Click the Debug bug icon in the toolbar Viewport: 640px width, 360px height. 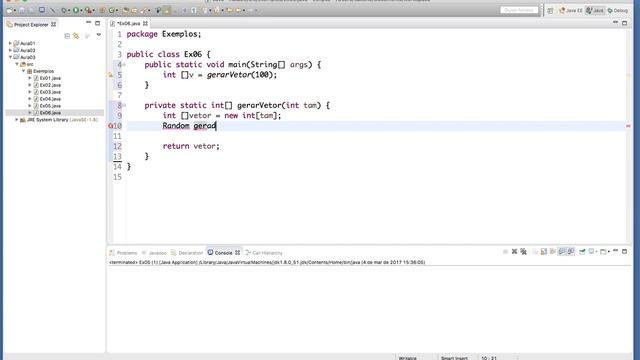(x=64, y=10)
